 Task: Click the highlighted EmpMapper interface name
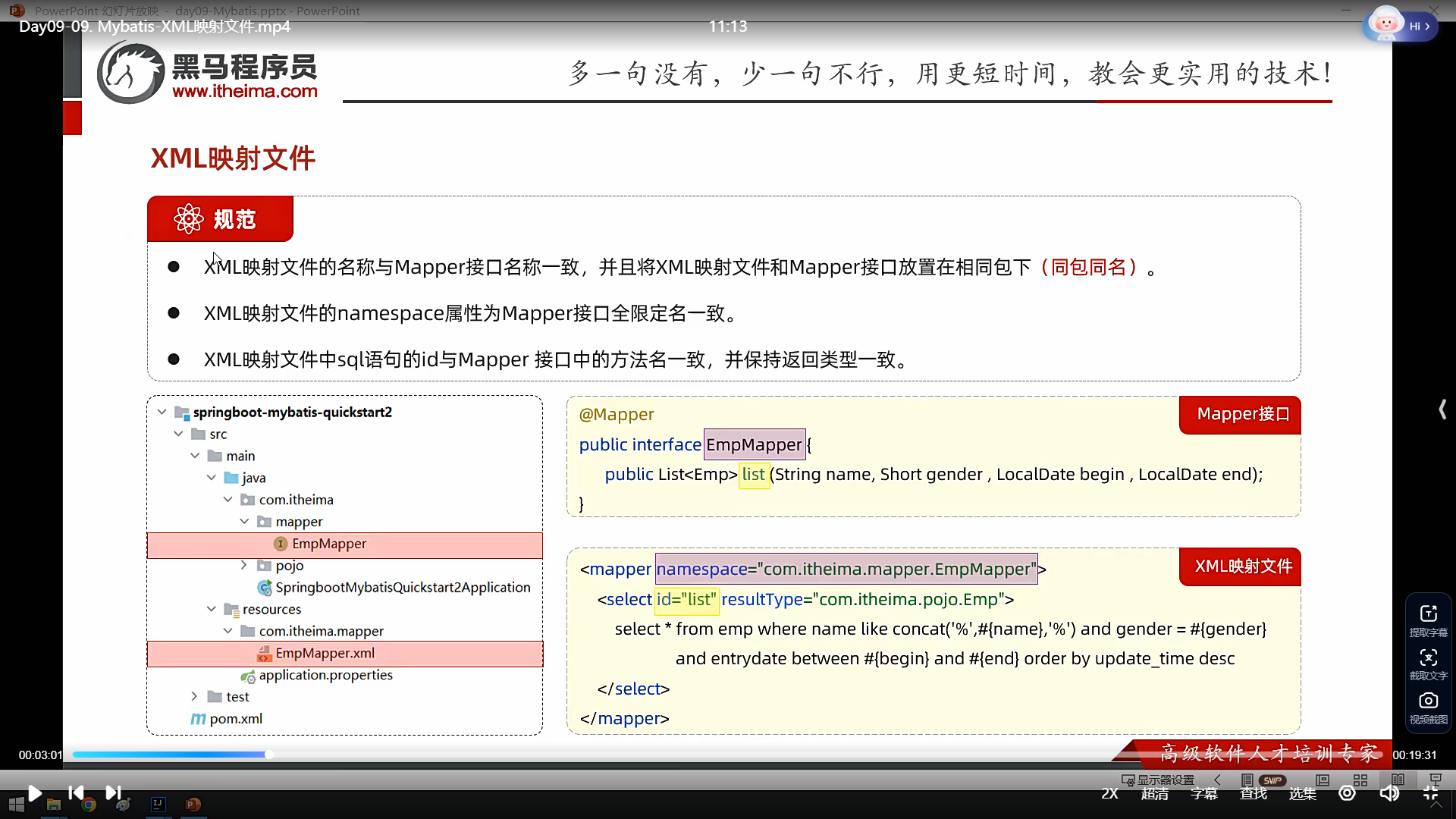click(x=755, y=445)
